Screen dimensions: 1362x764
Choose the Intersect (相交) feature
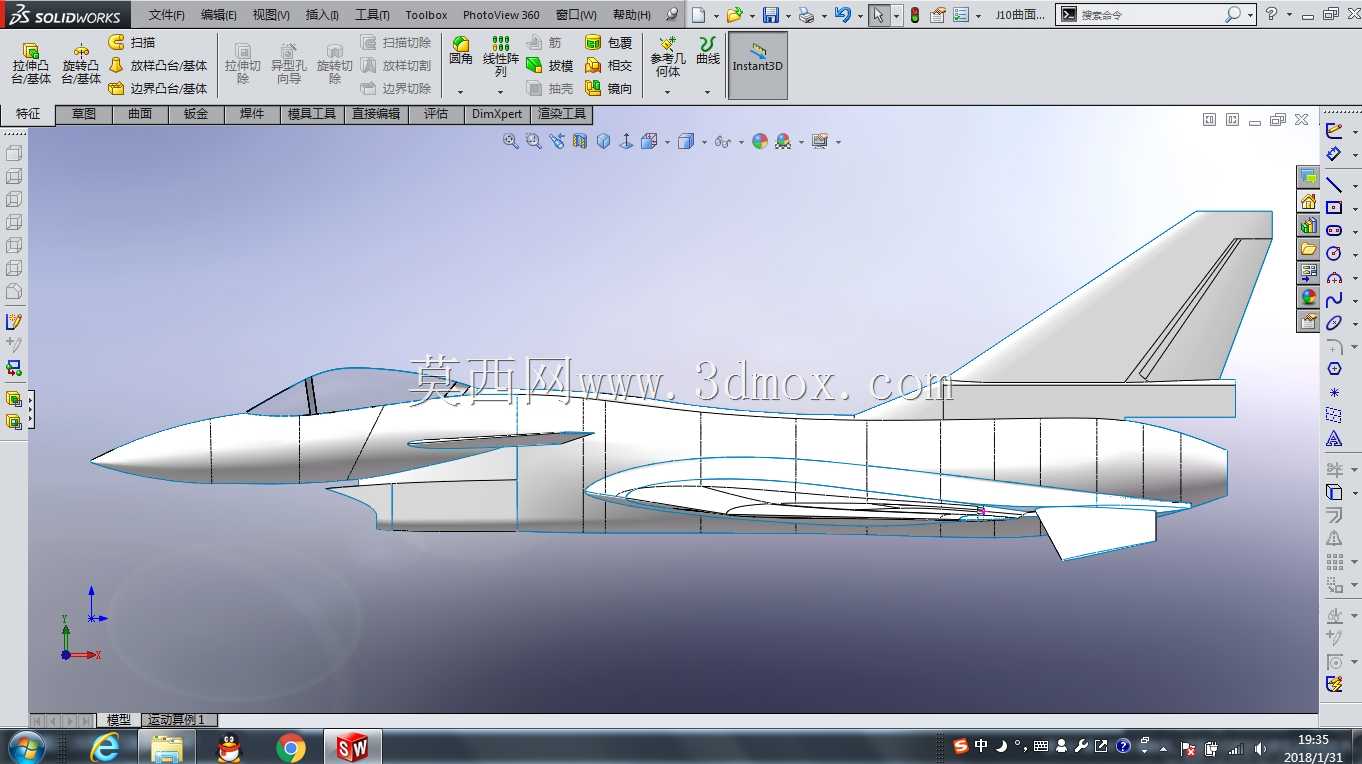point(609,65)
